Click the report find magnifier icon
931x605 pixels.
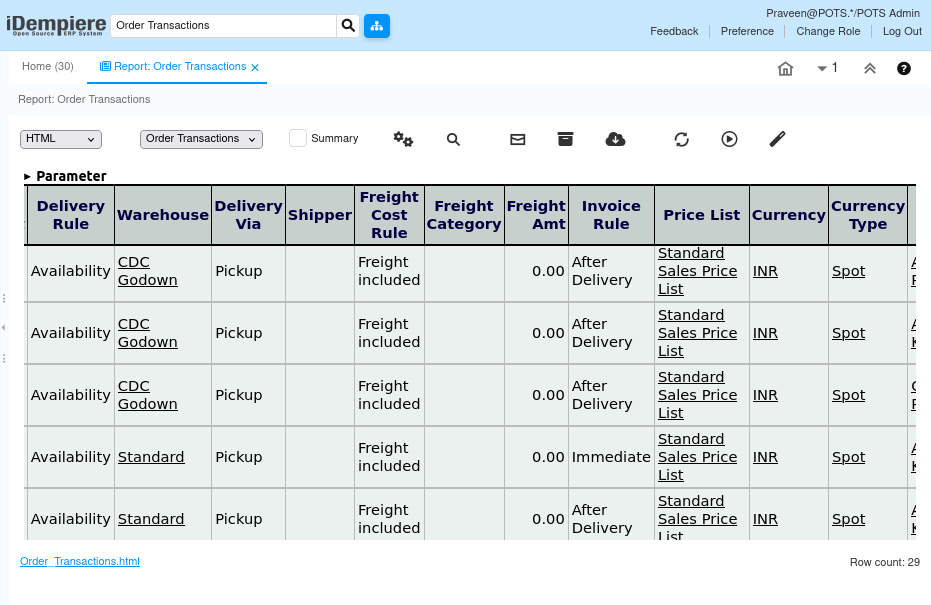(453, 140)
